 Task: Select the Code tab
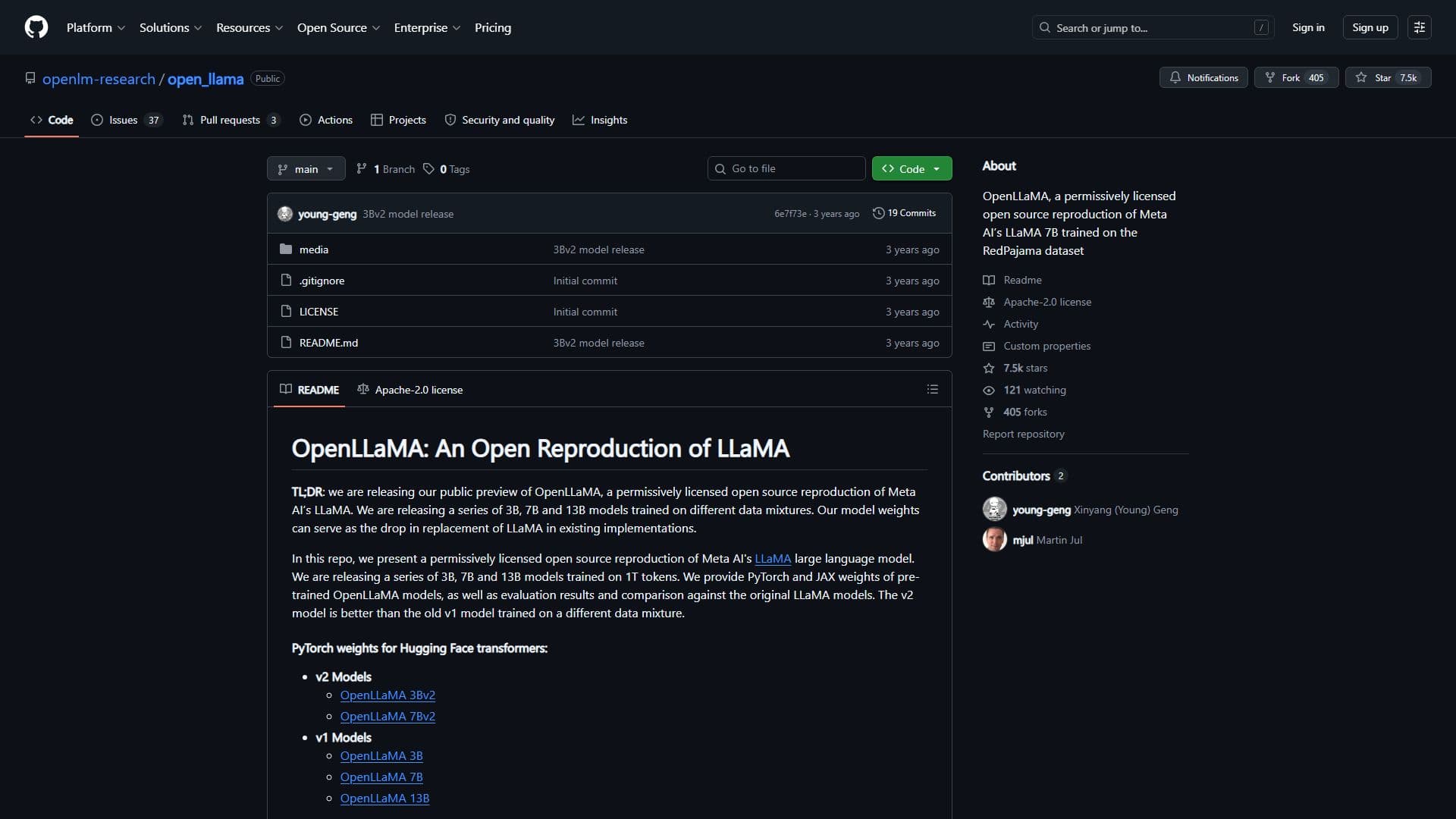point(52,120)
